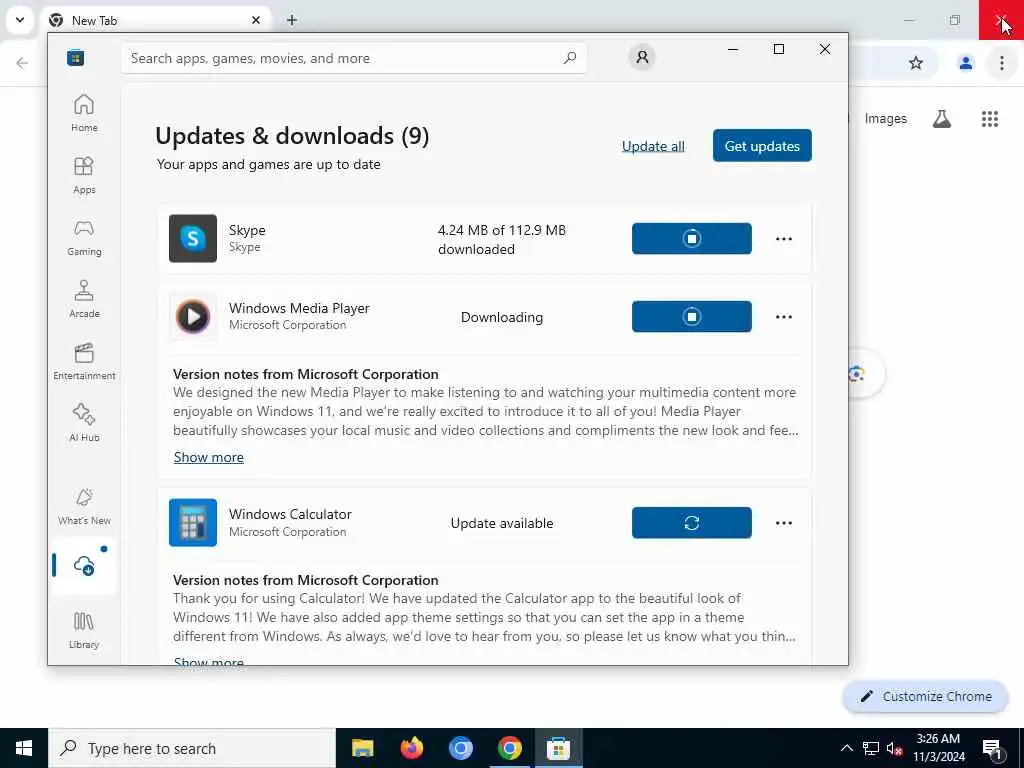The width and height of the screenshot is (1024, 768).
Task: Click the Skype app name text
Action: pyautogui.click(x=247, y=230)
